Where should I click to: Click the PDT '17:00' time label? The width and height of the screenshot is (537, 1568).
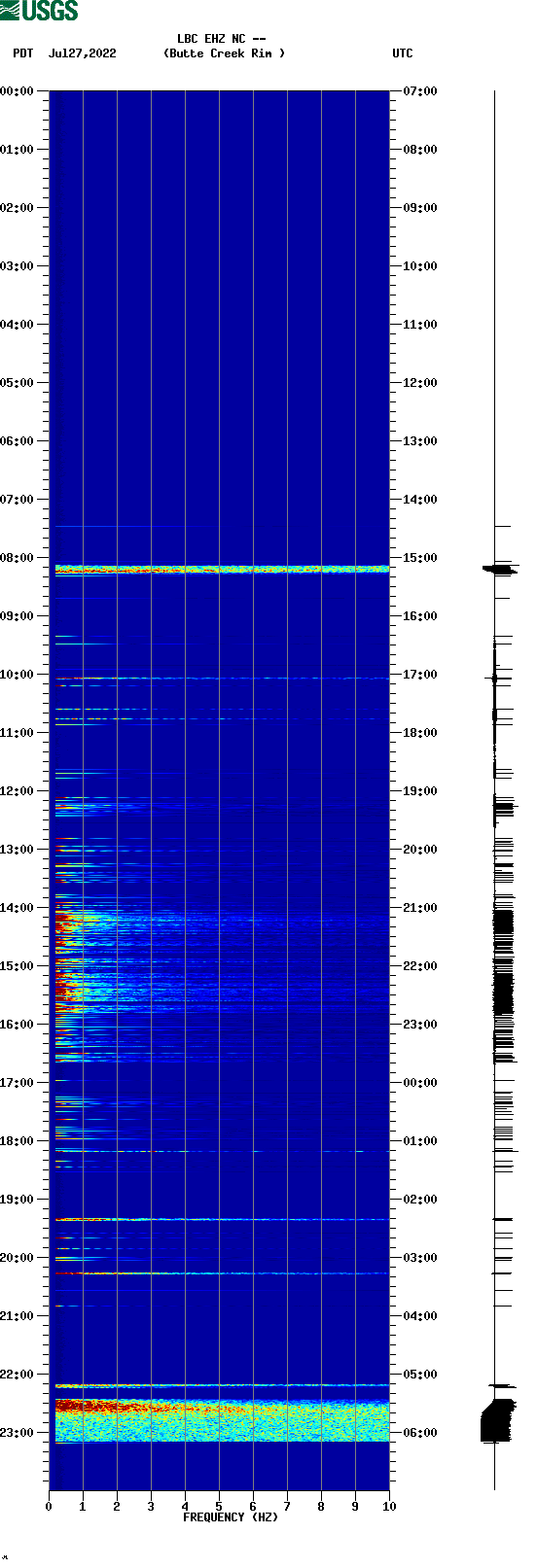click(x=18, y=1083)
